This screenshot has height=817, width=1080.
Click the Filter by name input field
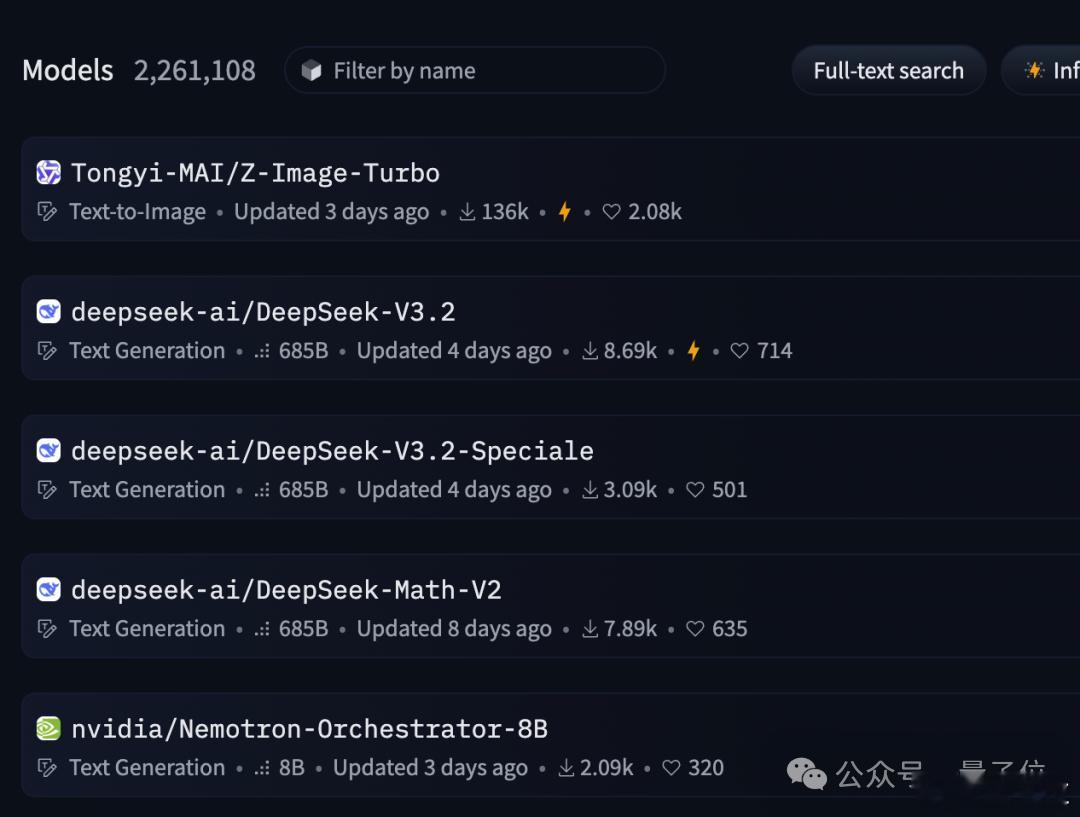[475, 70]
